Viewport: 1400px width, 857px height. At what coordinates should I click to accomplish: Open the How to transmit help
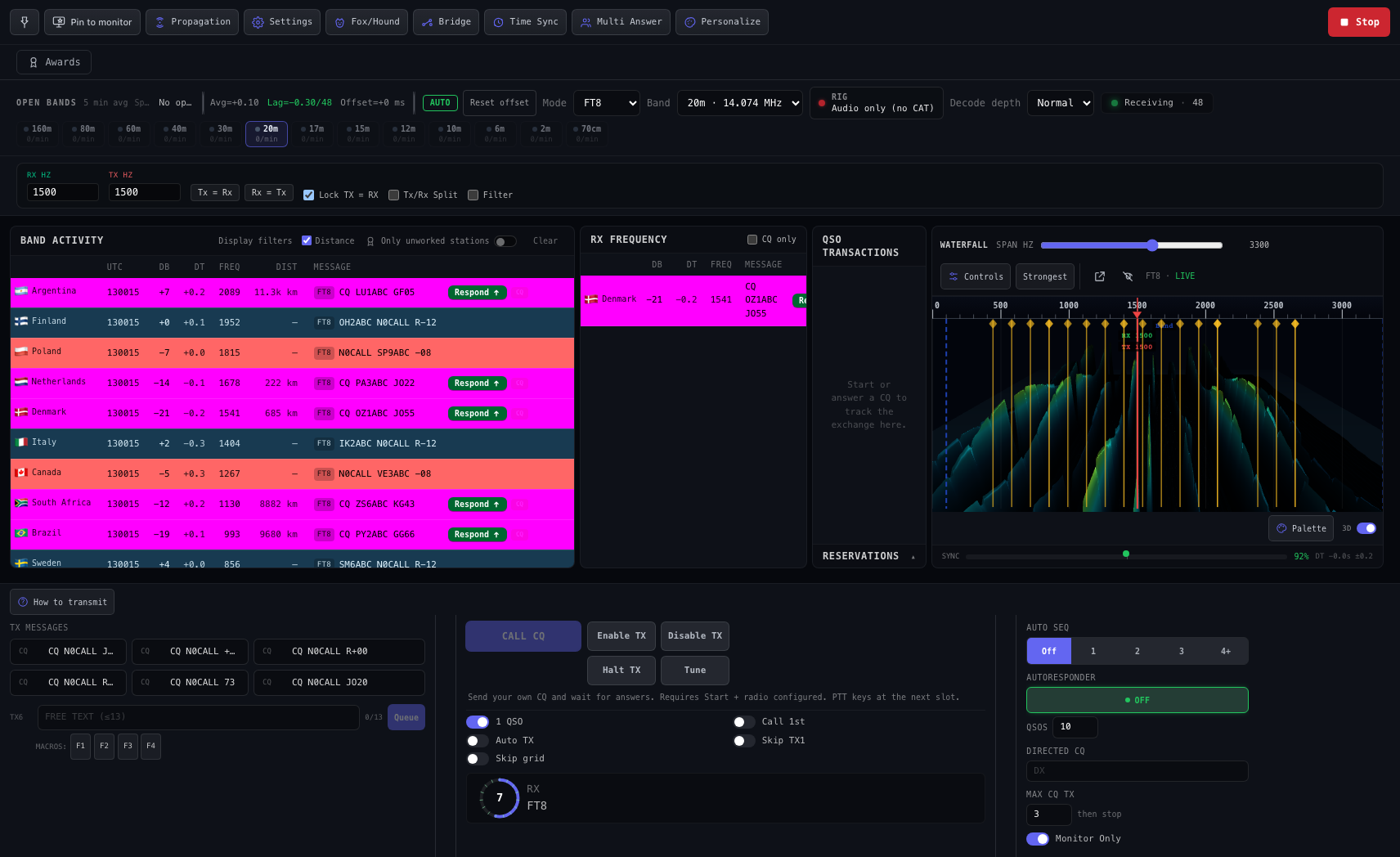point(62,602)
